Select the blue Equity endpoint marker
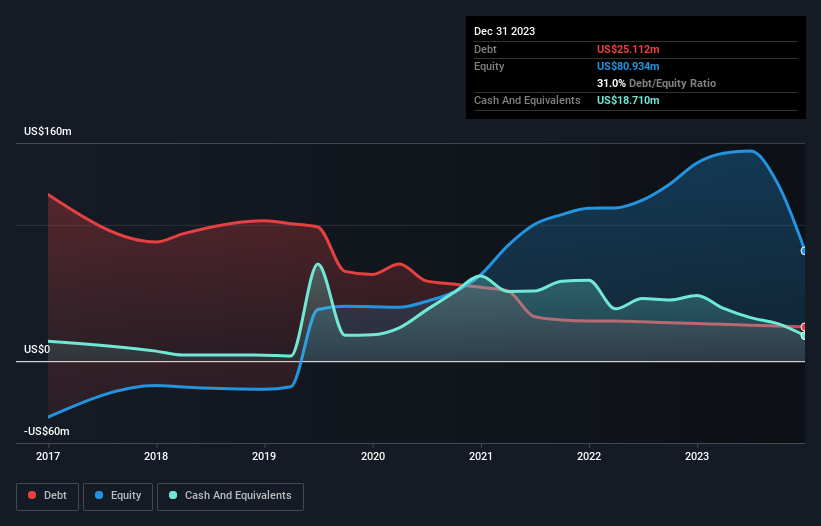 point(804,251)
